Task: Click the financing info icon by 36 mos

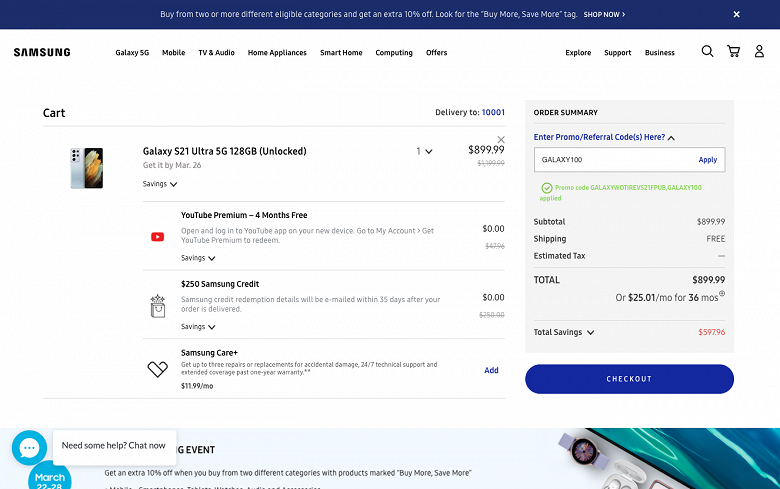Action: [x=722, y=294]
